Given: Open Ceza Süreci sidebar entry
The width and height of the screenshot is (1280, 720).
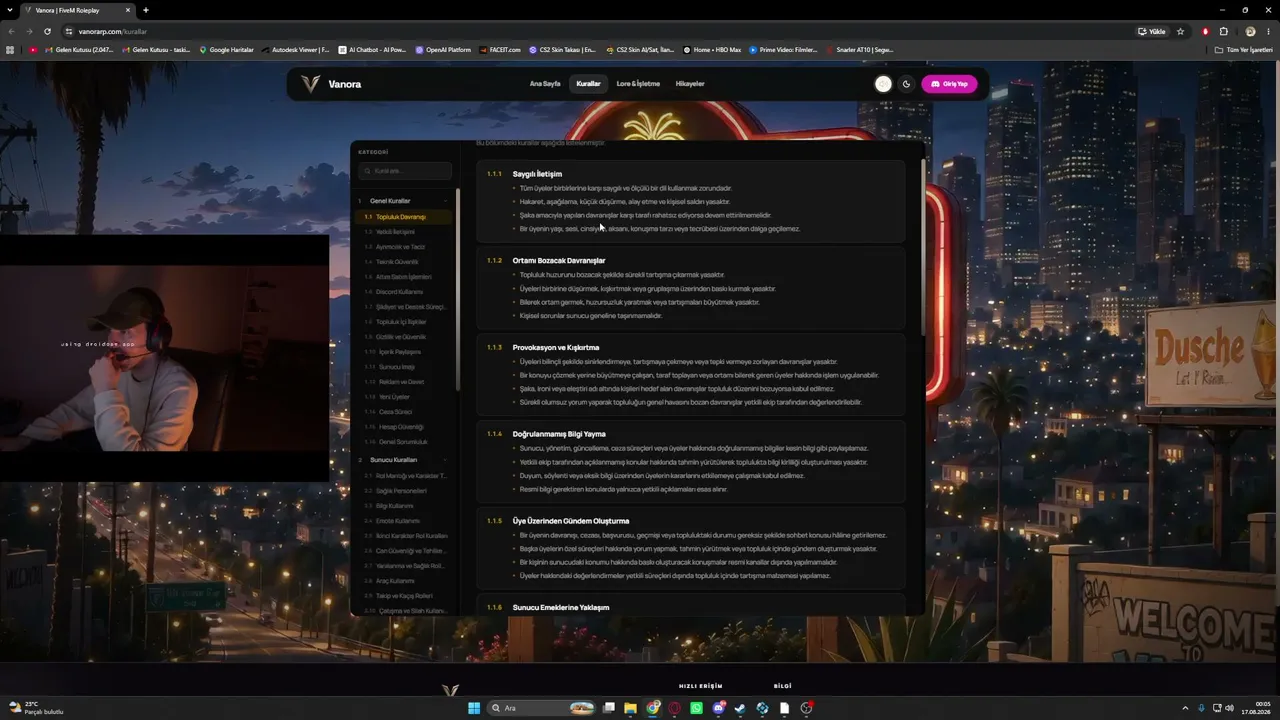Looking at the screenshot, I should click(x=395, y=412).
